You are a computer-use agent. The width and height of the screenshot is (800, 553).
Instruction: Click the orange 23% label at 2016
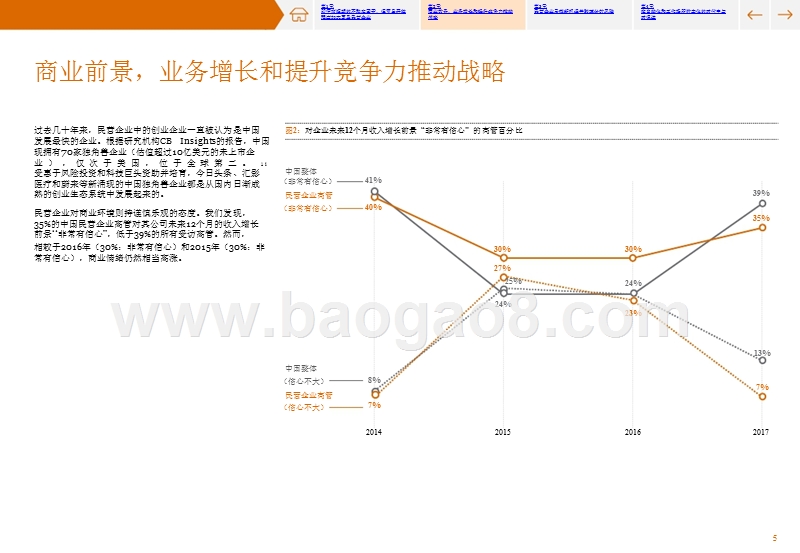(633, 313)
